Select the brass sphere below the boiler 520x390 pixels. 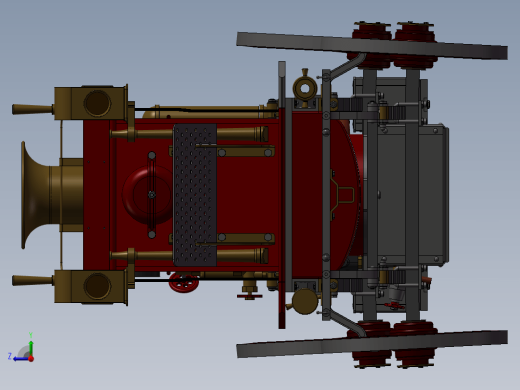(x=305, y=301)
